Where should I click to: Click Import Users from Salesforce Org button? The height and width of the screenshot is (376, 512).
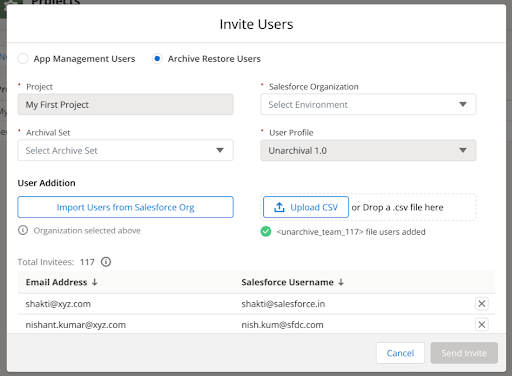click(x=125, y=207)
